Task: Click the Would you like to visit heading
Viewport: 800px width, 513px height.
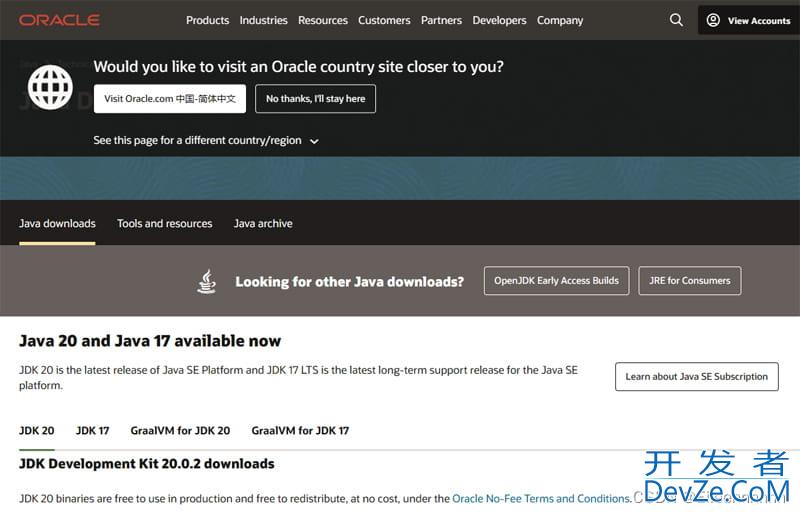Action: pos(298,67)
